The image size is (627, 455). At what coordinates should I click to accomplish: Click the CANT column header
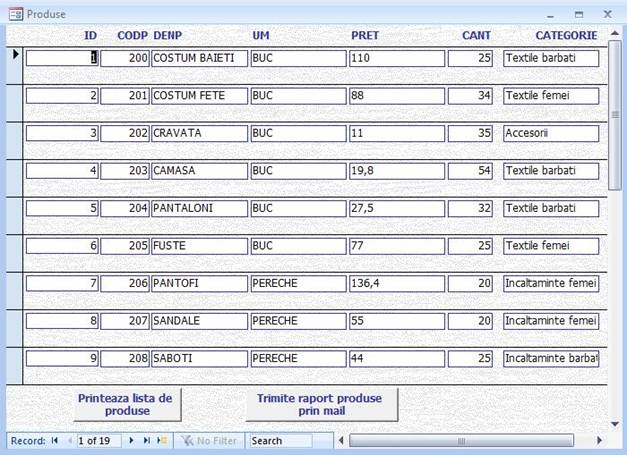tap(476, 36)
